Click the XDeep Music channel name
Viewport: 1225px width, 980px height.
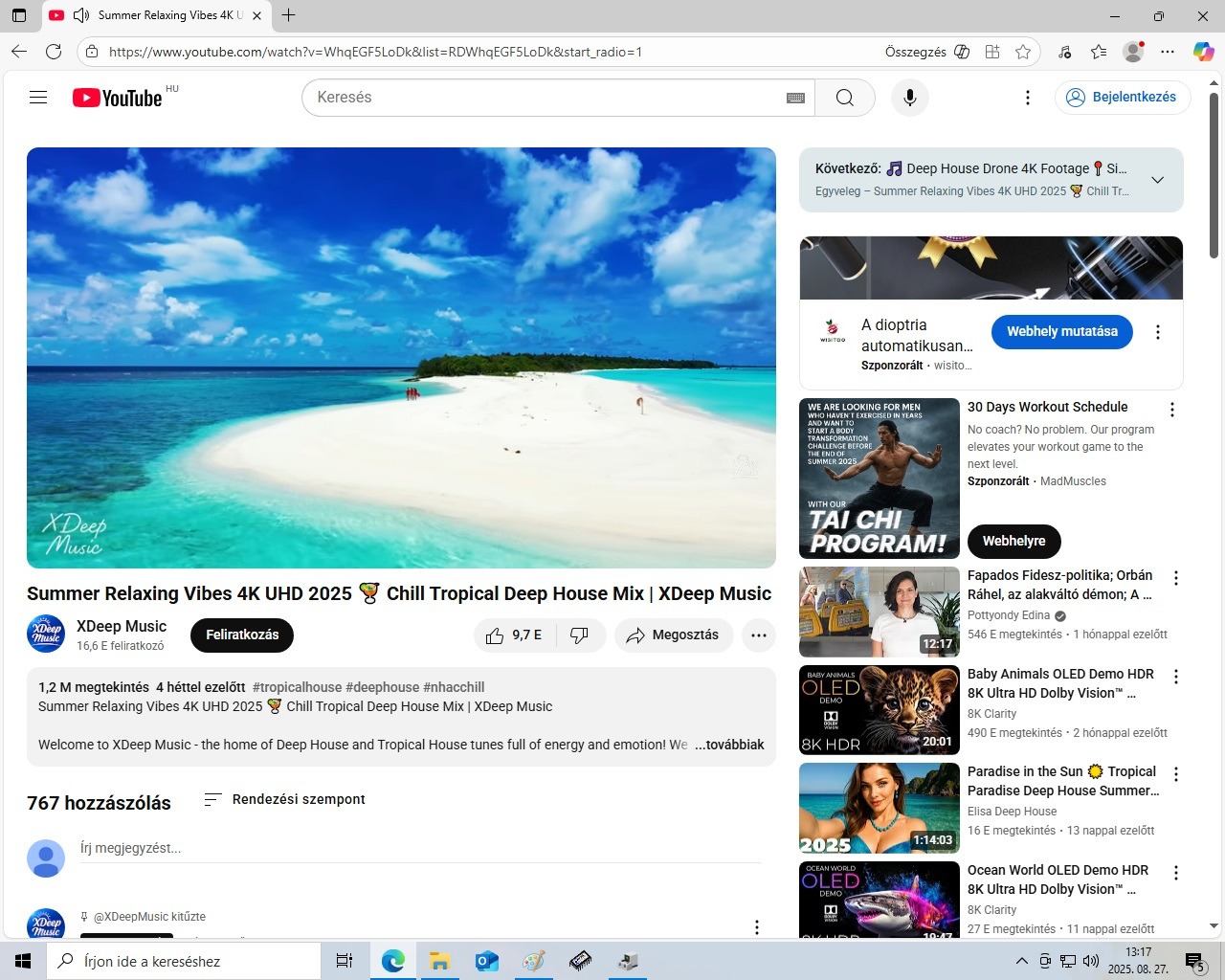[x=122, y=626]
